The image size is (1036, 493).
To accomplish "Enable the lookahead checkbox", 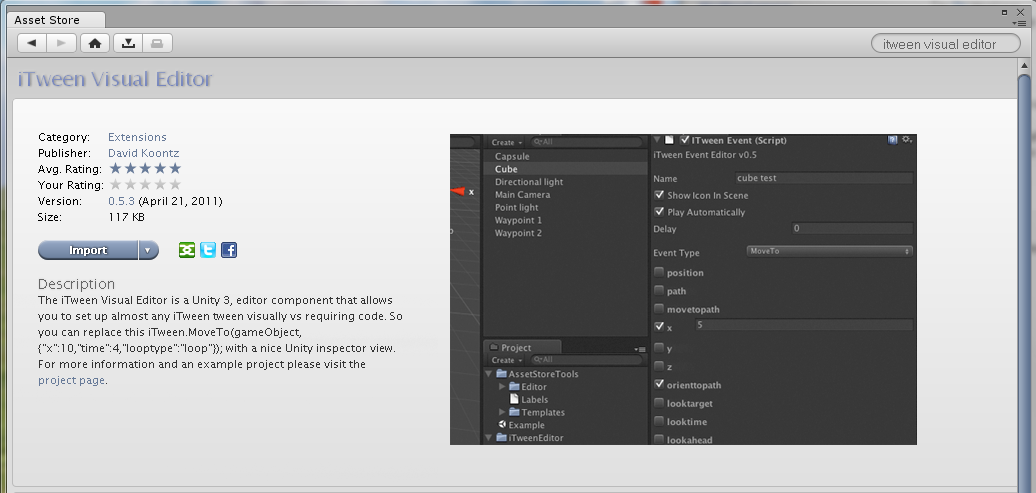I will (659, 440).
